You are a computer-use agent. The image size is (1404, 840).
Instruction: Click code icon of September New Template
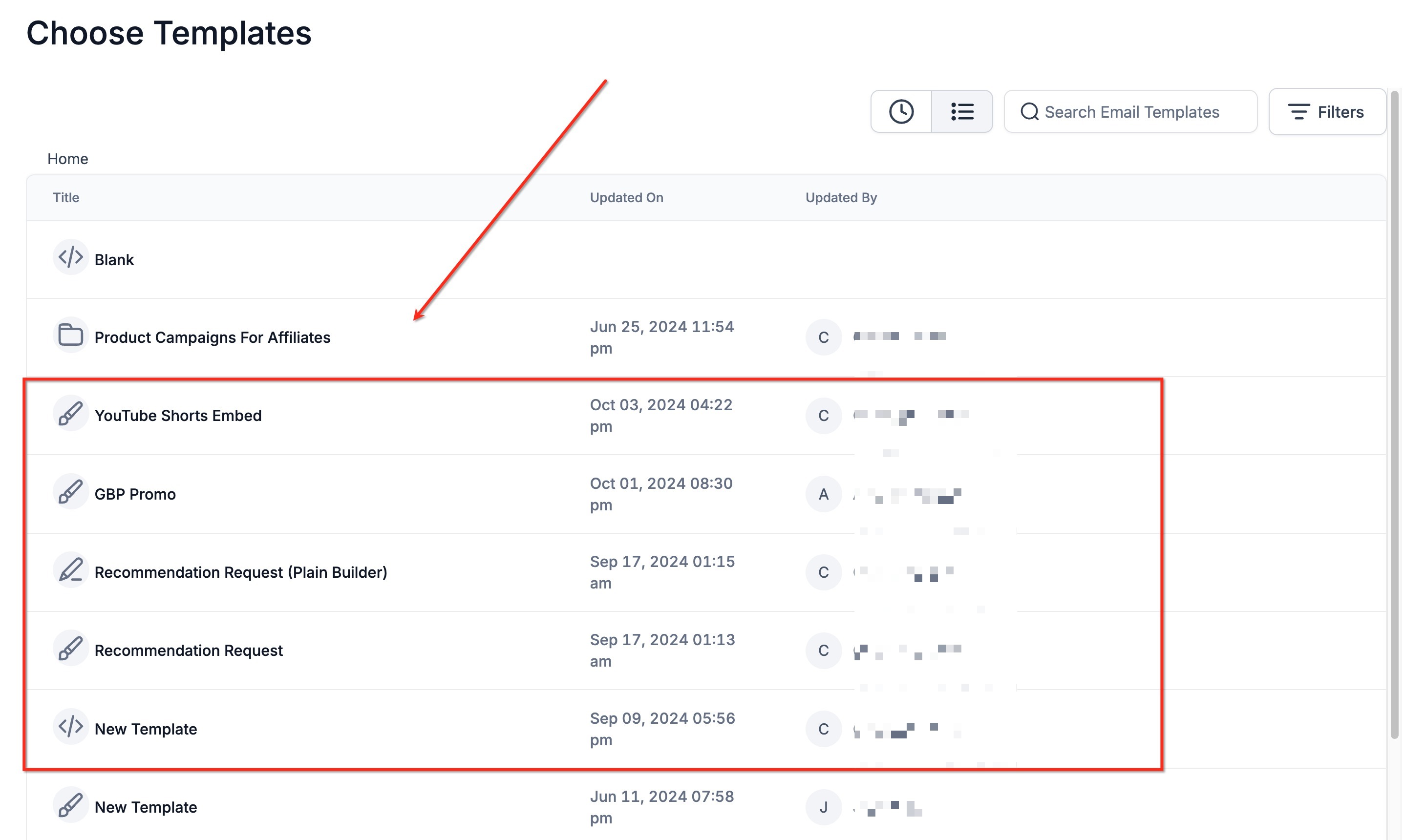[71, 726]
